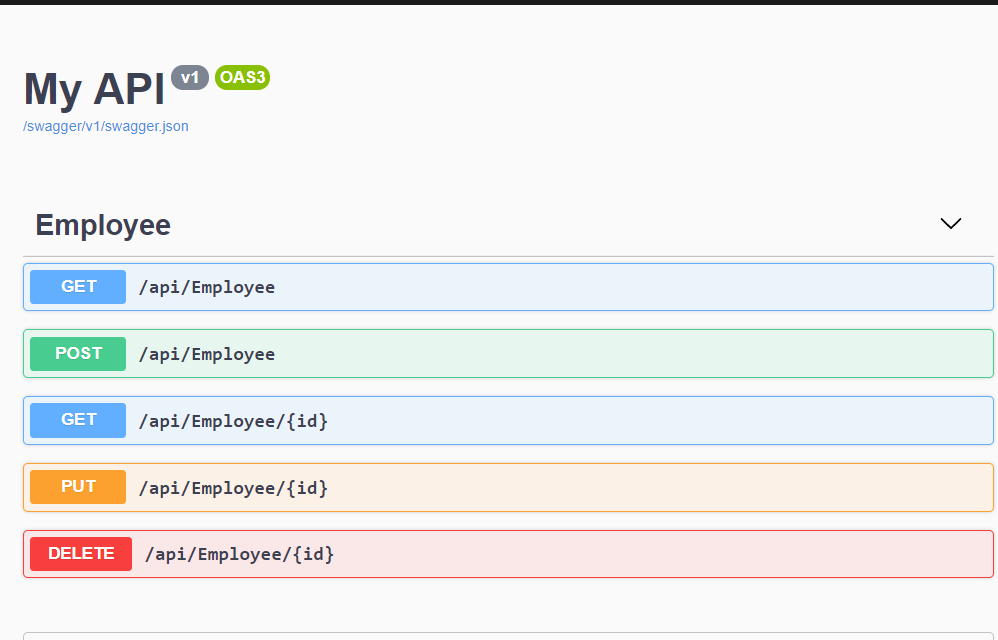
Task: Click the /api/Employee/{id} path in GET row
Action: tap(233, 421)
